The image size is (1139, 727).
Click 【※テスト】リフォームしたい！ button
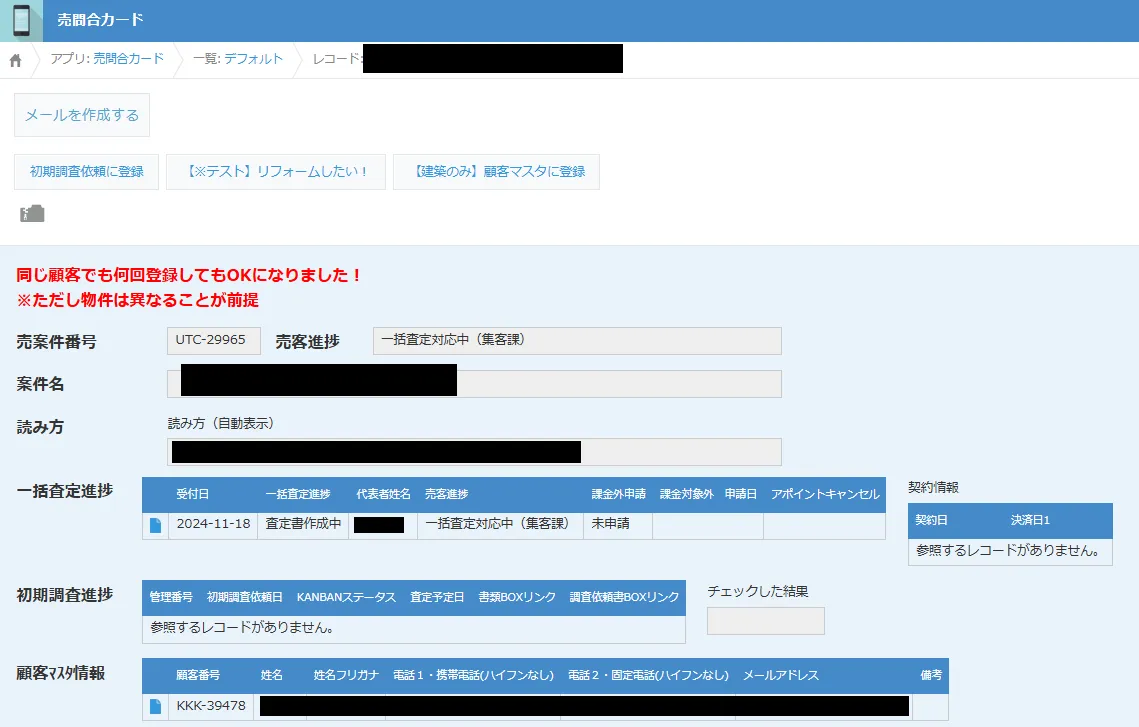point(276,172)
